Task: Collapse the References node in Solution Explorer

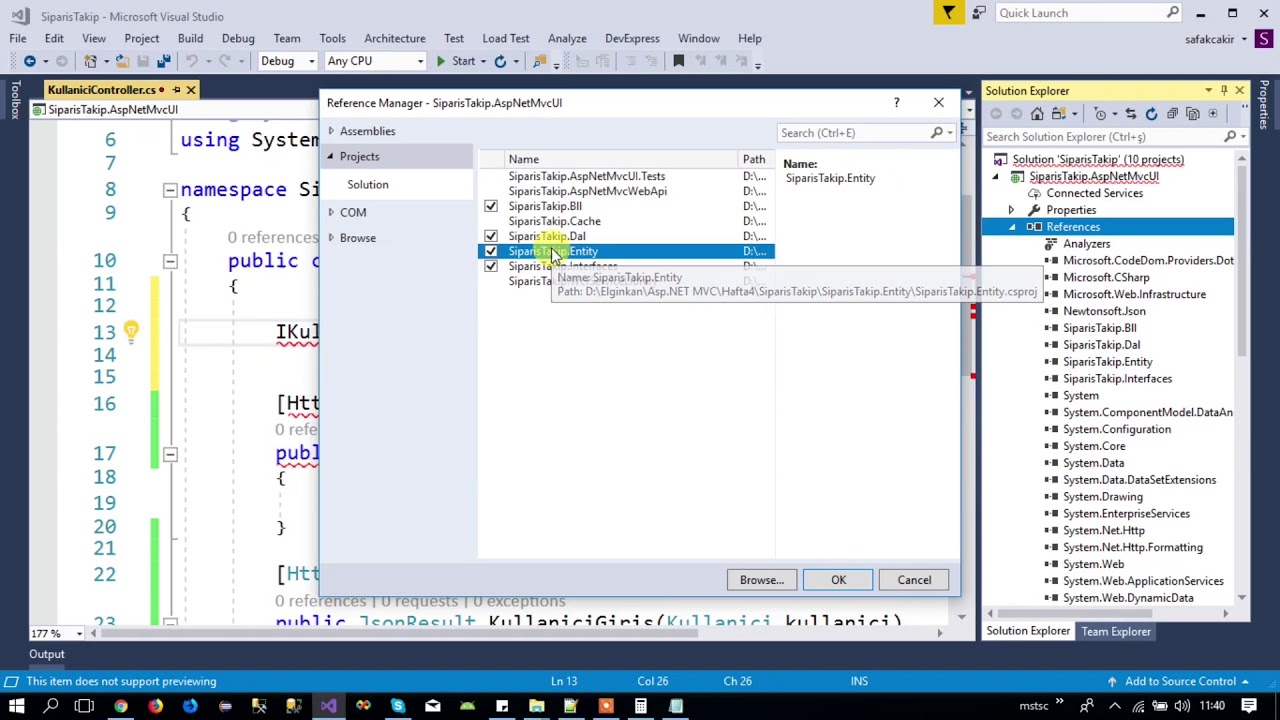Action: point(1011,227)
